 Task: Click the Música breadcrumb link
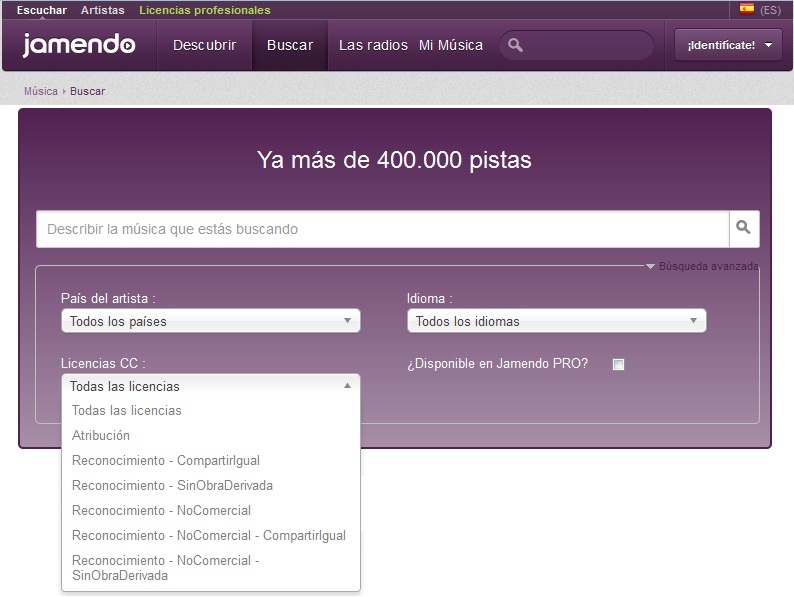click(x=41, y=91)
